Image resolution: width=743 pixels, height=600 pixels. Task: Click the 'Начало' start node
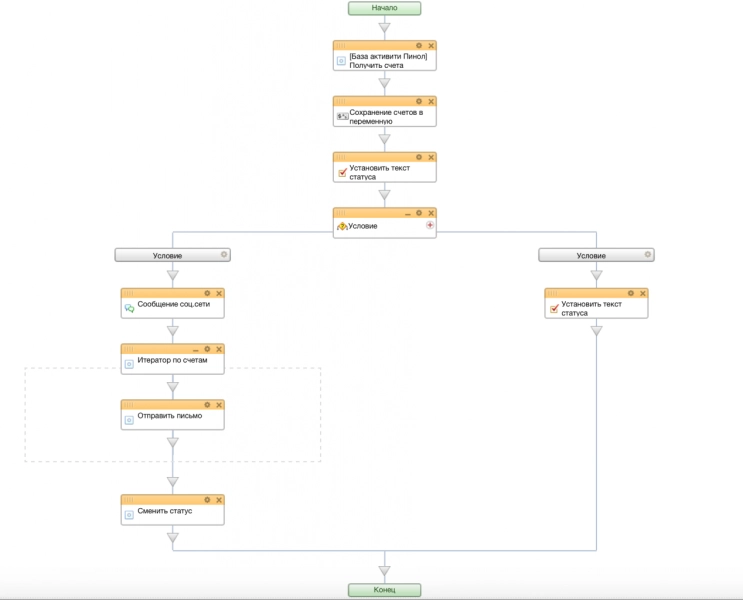pos(384,8)
